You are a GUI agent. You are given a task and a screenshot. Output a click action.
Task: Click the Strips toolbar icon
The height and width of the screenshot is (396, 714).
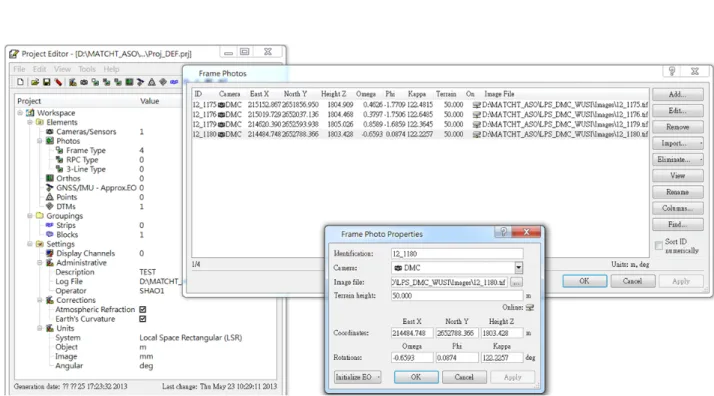click(x=174, y=82)
